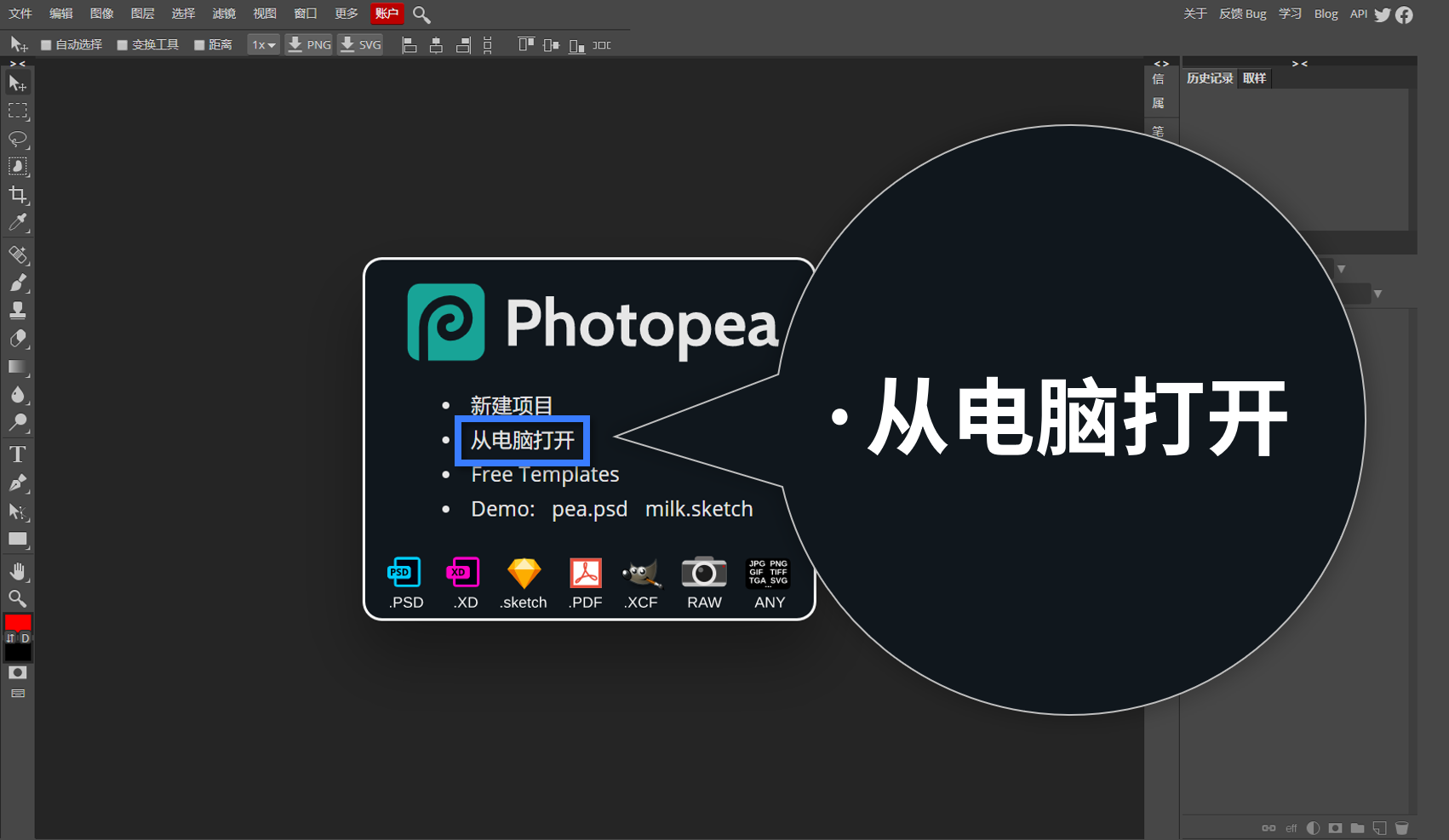Switch to the 取样 tab
Image resolution: width=1449 pixels, height=840 pixels.
[x=1255, y=78]
